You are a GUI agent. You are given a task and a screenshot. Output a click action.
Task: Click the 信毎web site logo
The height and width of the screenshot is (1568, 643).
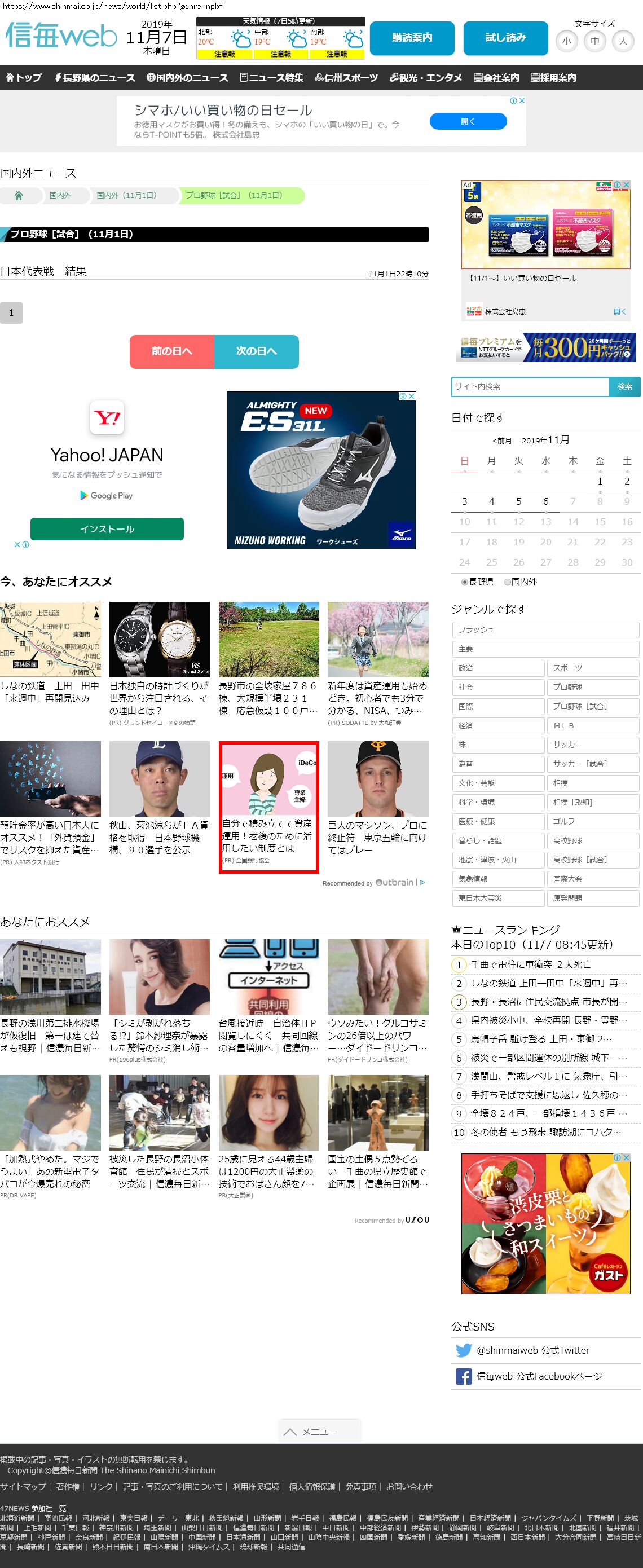click(61, 37)
